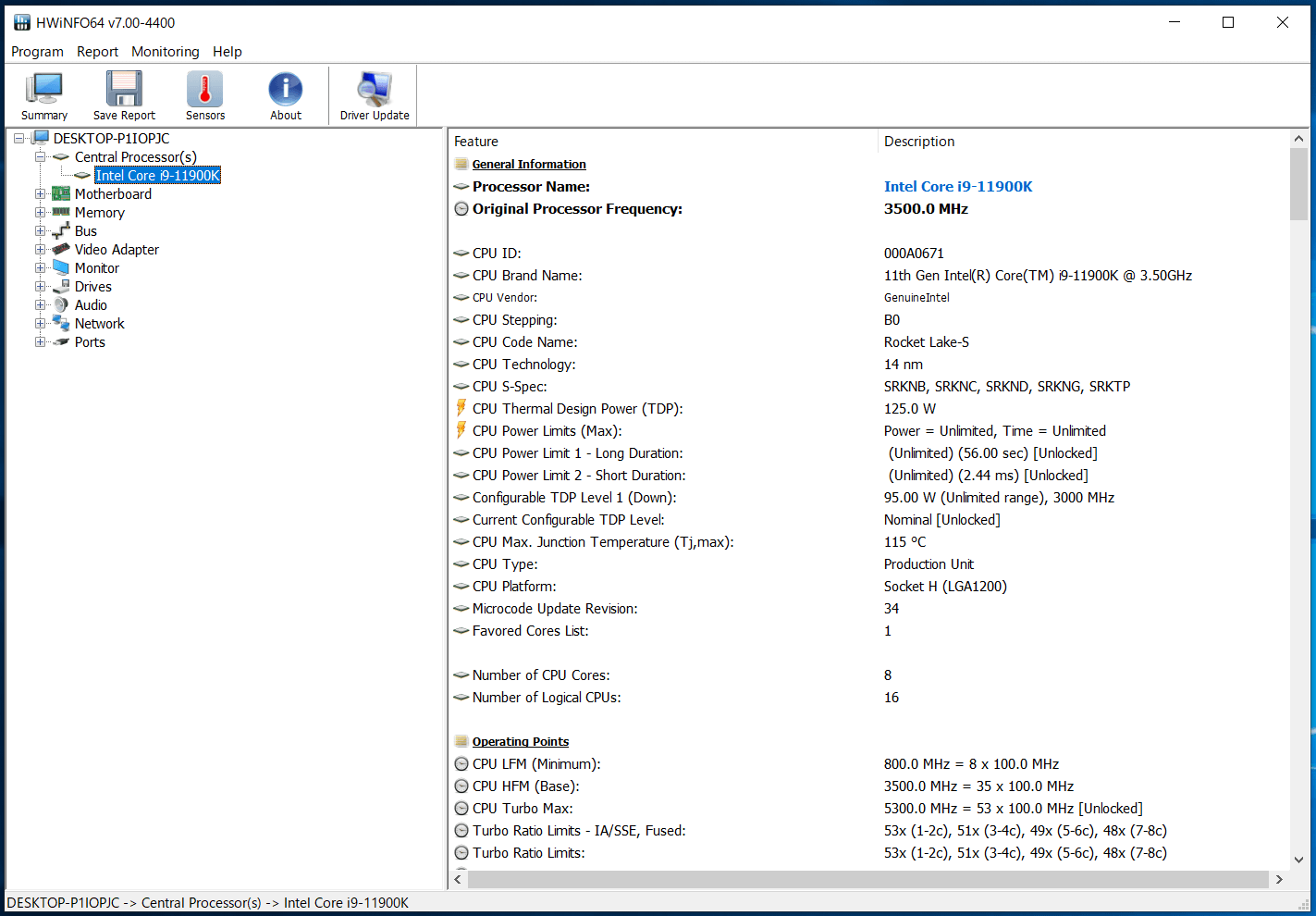Click the Feature column header

click(x=663, y=142)
